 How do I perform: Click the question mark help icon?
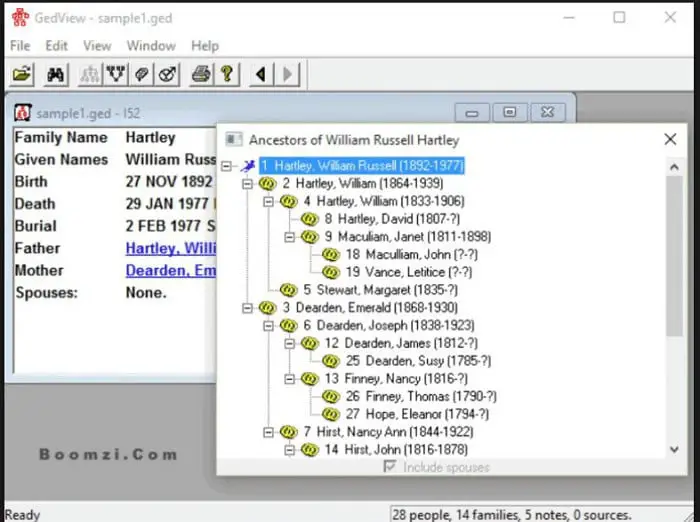pos(227,74)
